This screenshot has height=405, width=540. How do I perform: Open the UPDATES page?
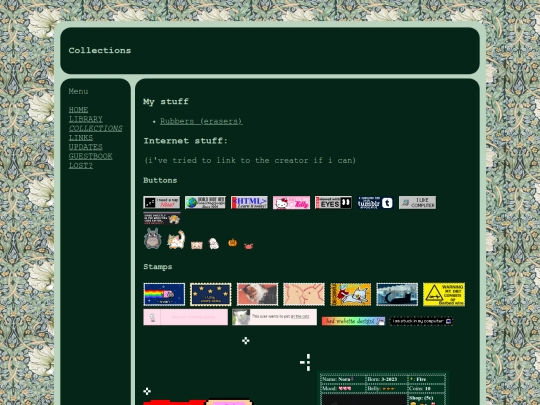pos(85,147)
